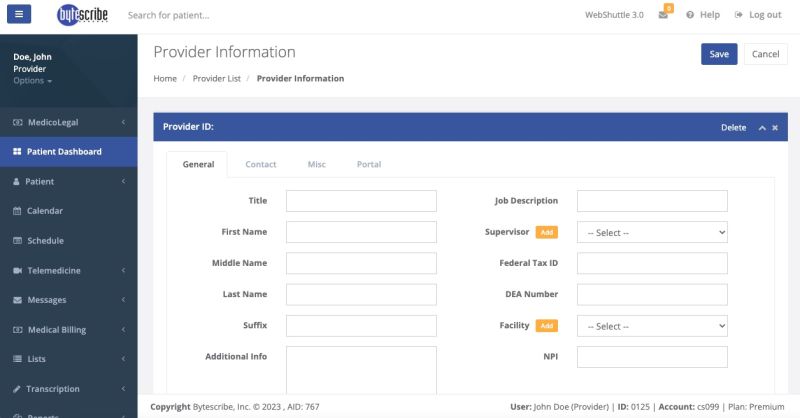Switch to the Portal tab
Viewport: 800px width, 418px height.
click(x=368, y=164)
